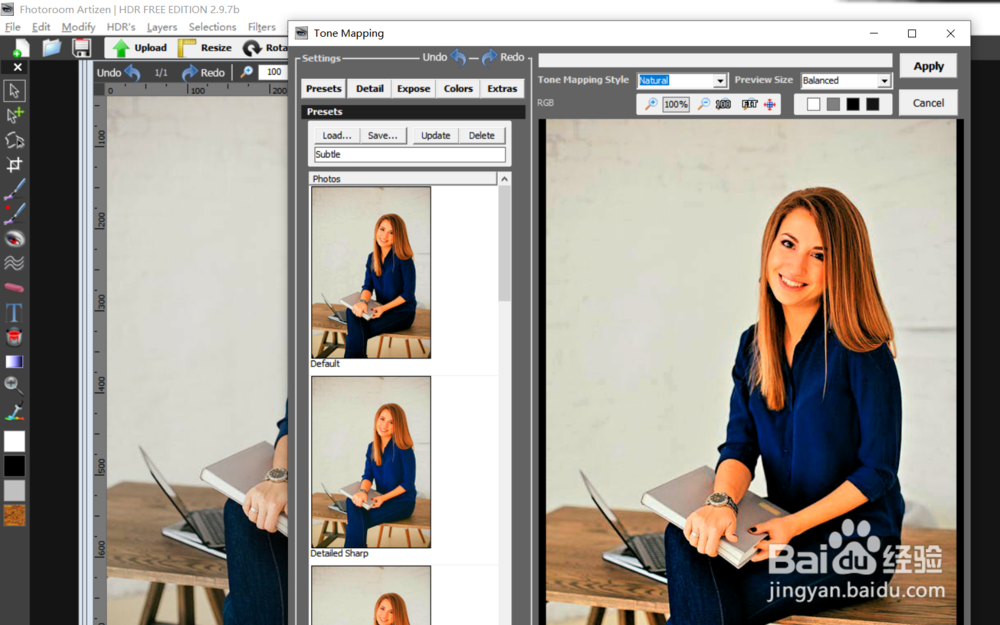
Task: Click Undo arrow in main editor toolbar
Action: coord(133,73)
